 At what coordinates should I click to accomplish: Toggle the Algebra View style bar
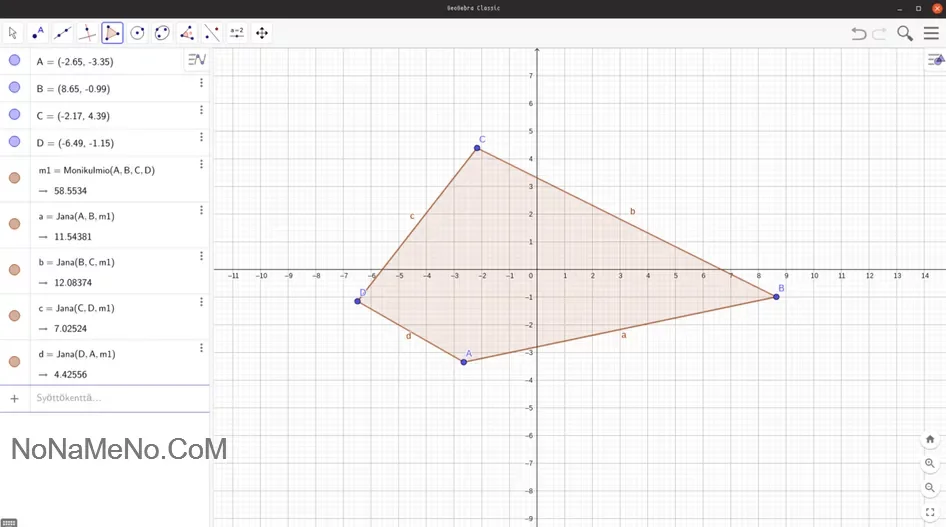(196, 60)
